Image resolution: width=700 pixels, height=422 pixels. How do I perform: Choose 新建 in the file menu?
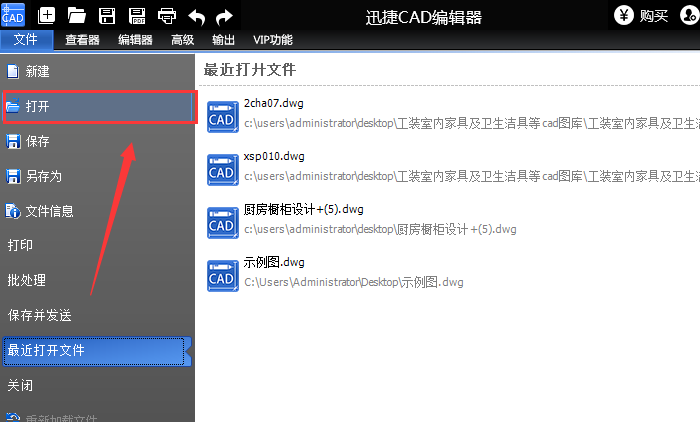click(97, 71)
